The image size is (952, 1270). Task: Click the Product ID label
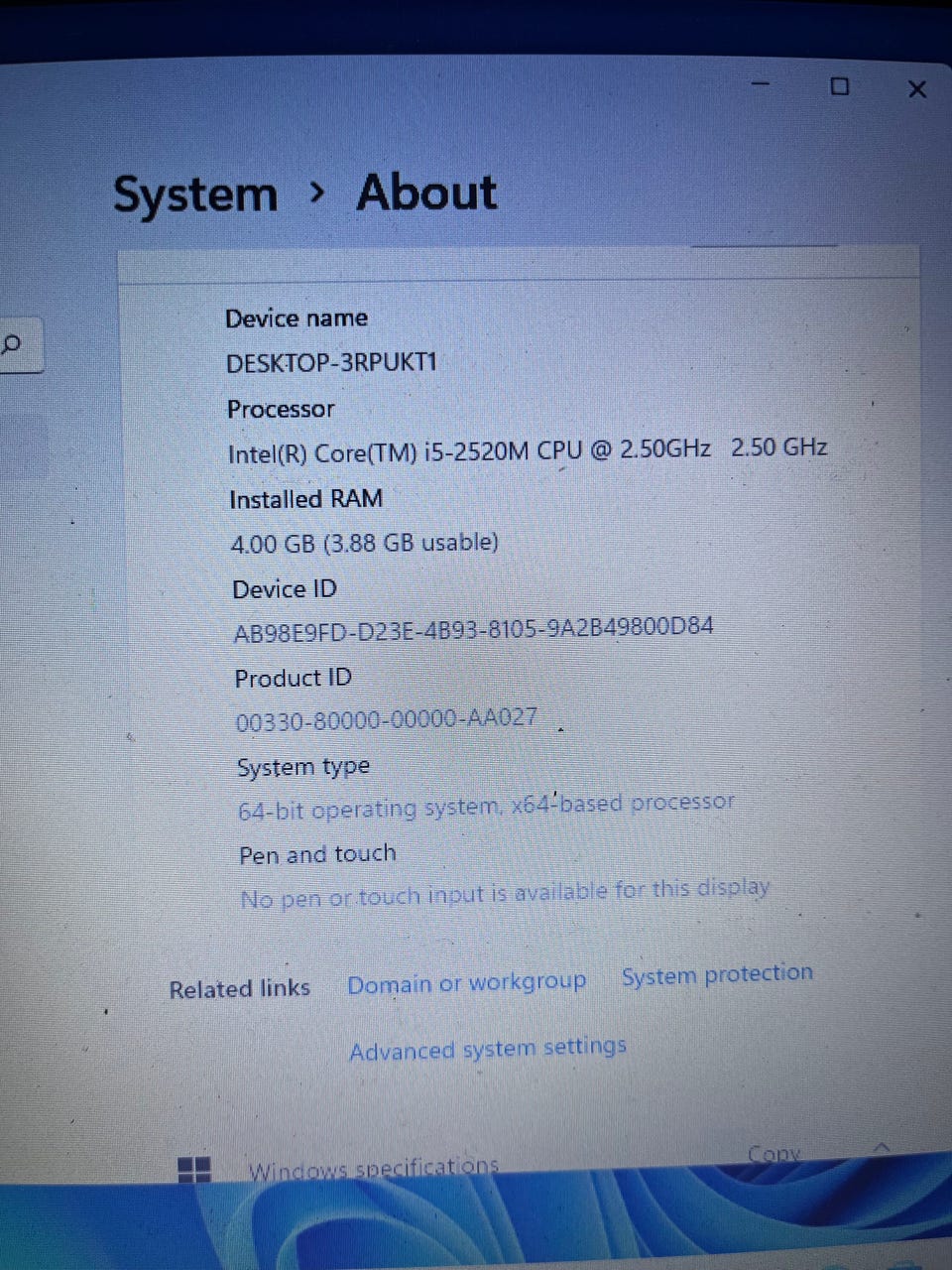point(293,679)
